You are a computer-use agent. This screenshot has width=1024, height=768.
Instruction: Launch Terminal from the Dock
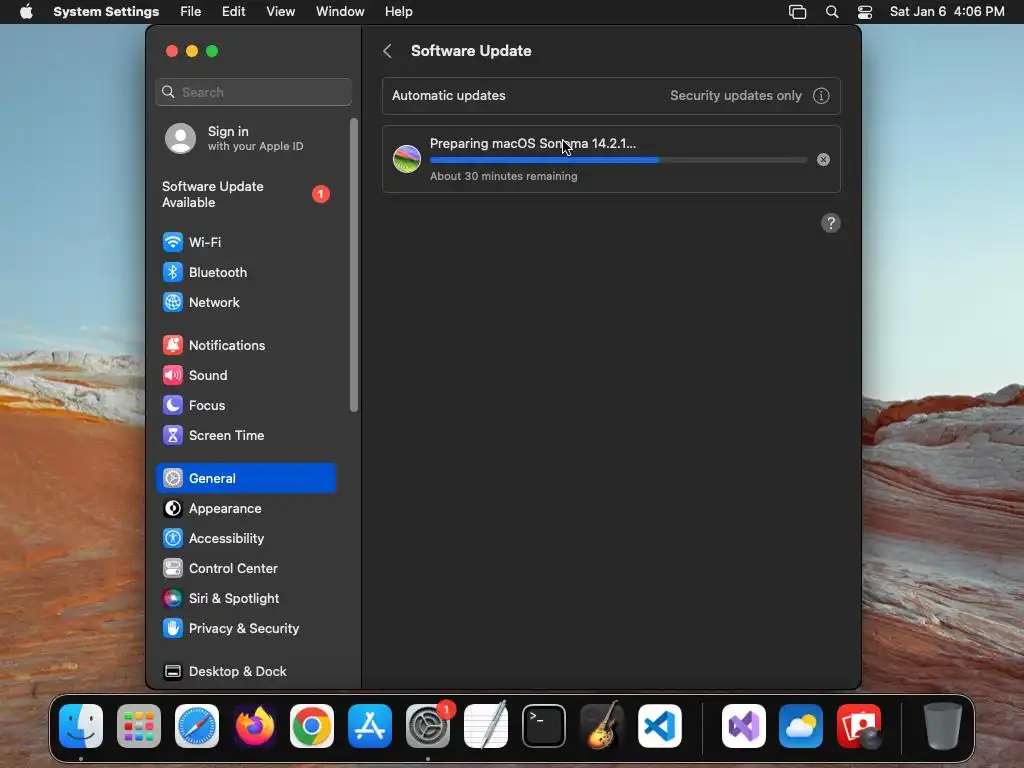click(x=543, y=726)
